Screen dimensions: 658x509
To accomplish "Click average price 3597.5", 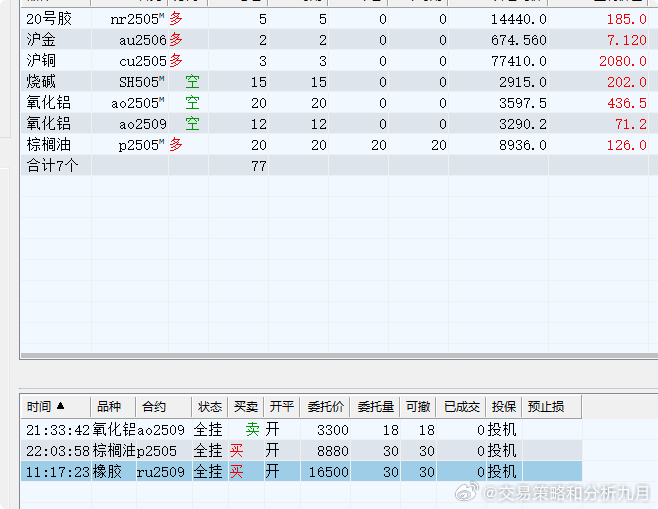I will (522, 103).
